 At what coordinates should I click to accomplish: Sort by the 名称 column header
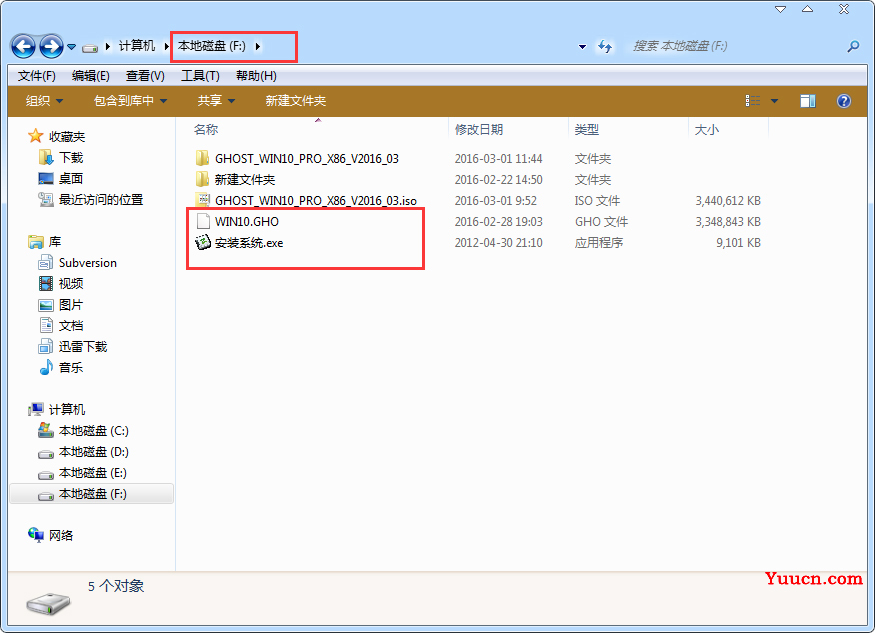point(206,130)
